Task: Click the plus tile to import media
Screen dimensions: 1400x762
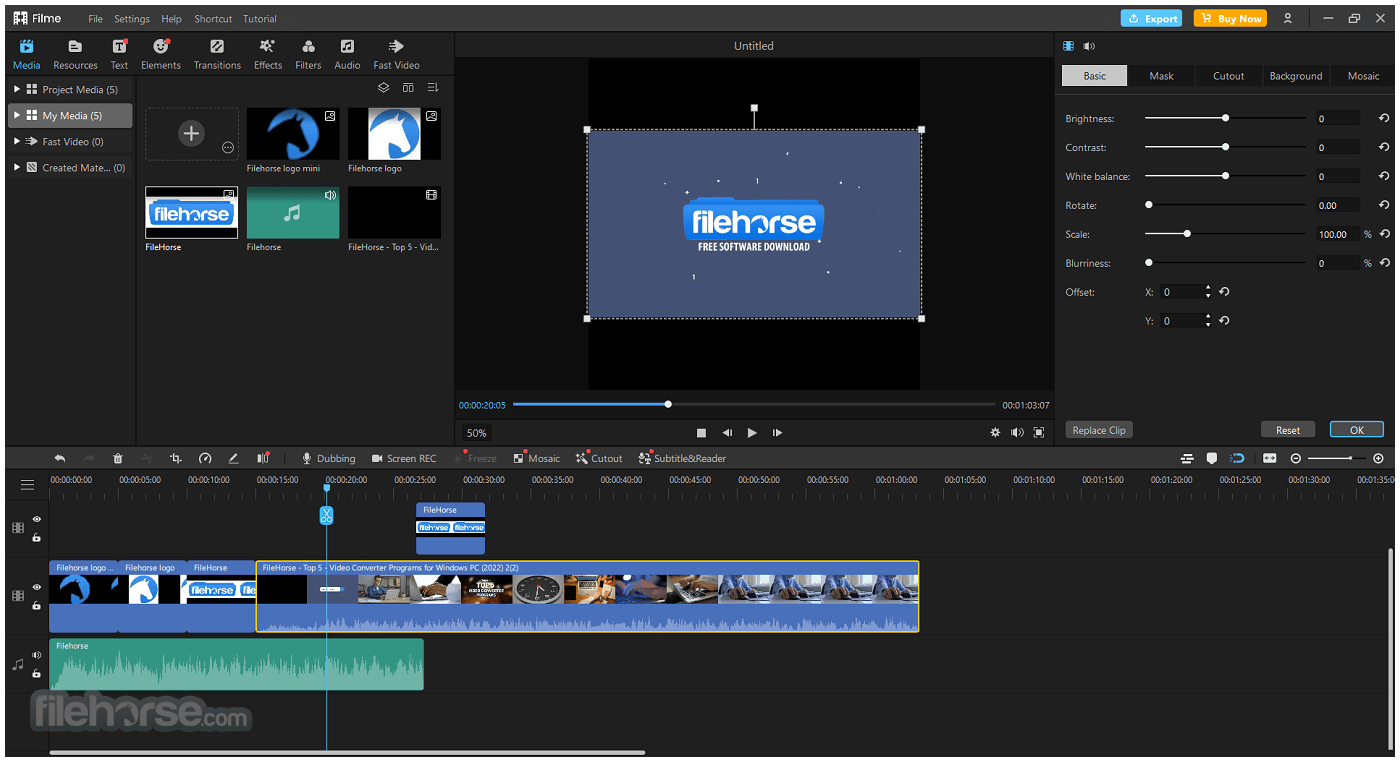Action: point(191,133)
